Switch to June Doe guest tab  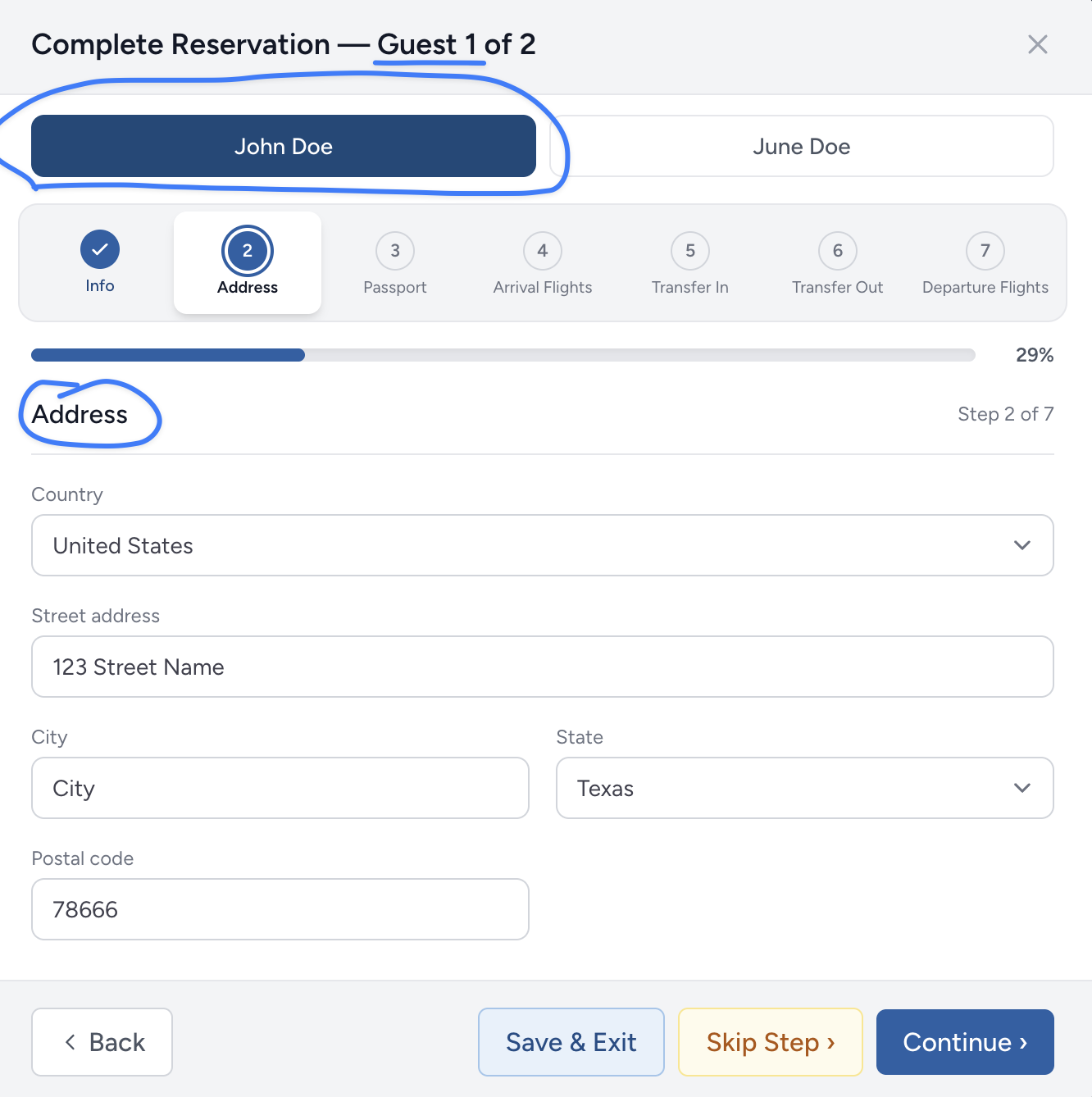(x=802, y=146)
